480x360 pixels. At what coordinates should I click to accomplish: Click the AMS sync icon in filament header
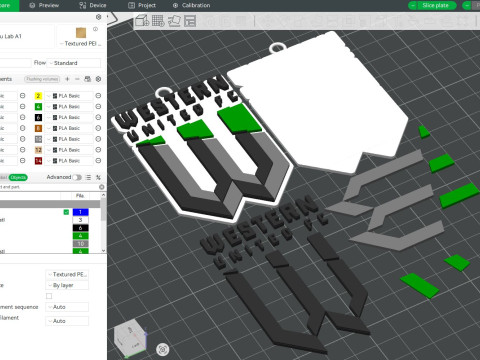pyautogui.click(x=88, y=79)
